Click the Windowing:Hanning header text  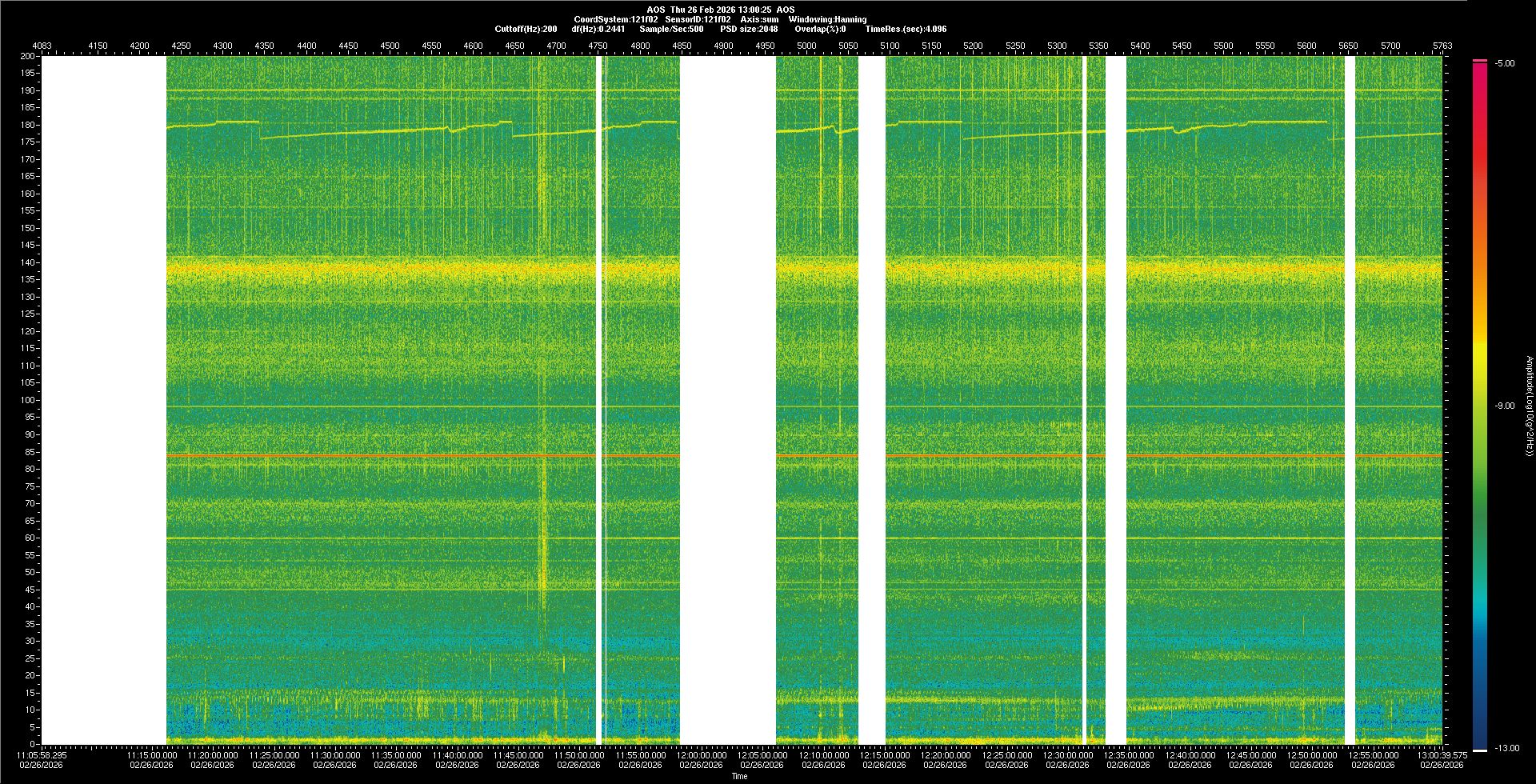coord(827,19)
